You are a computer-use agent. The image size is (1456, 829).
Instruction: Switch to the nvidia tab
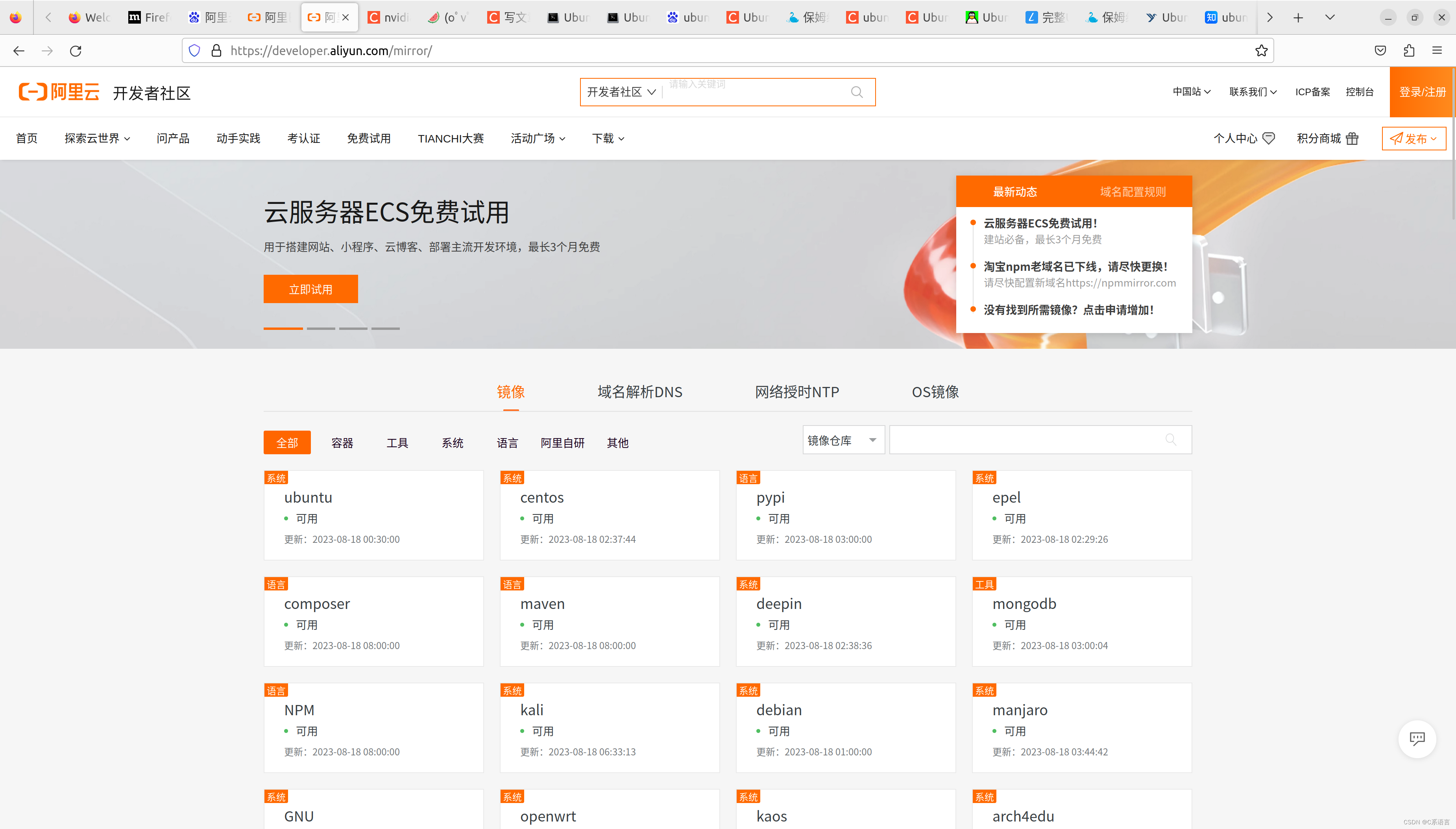389,18
